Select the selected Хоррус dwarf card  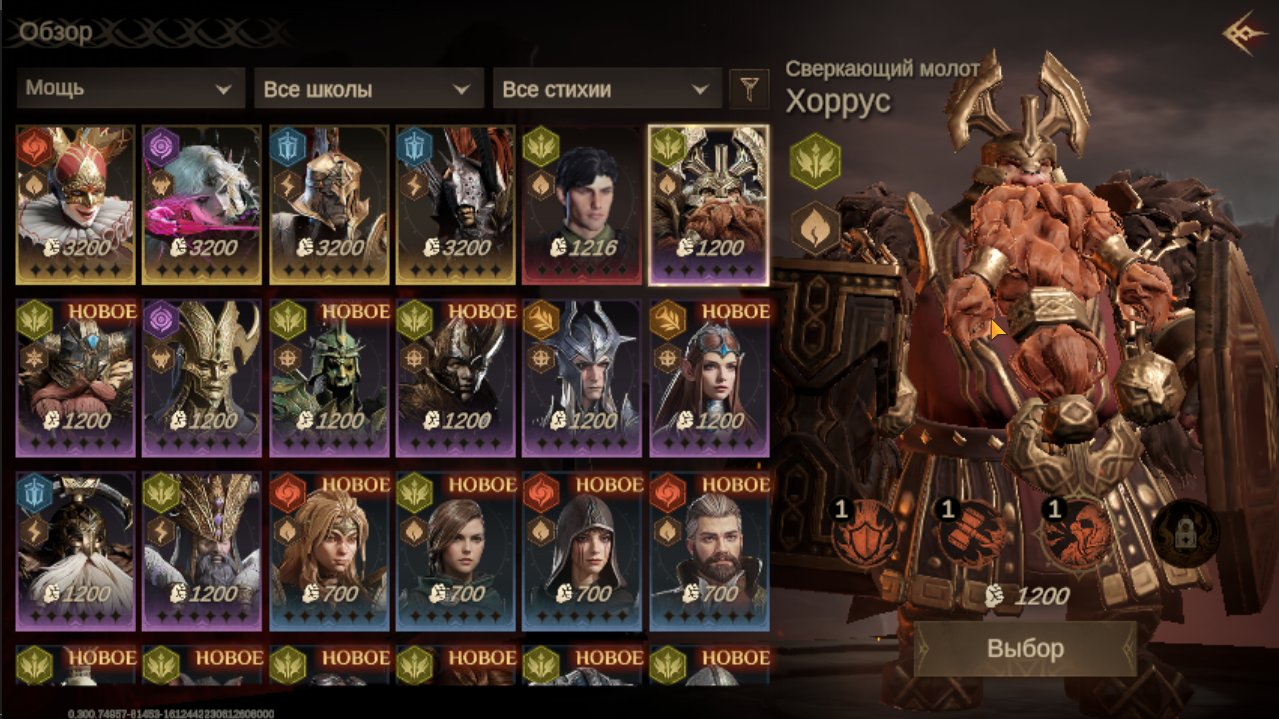(x=709, y=205)
